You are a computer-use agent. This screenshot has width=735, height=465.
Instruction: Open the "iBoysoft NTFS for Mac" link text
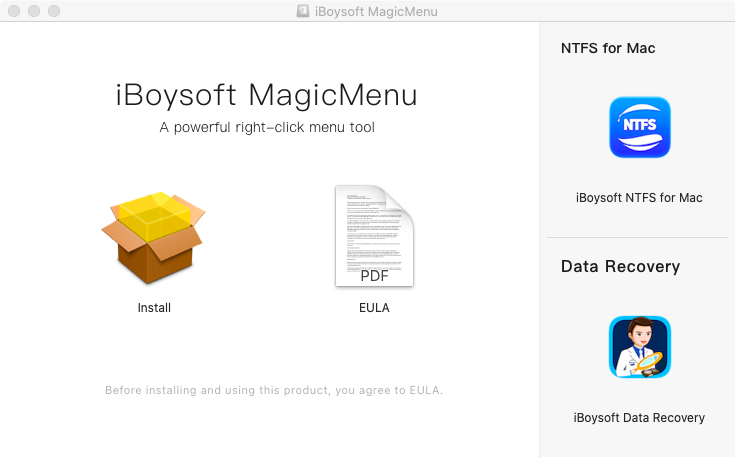tap(639, 198)
